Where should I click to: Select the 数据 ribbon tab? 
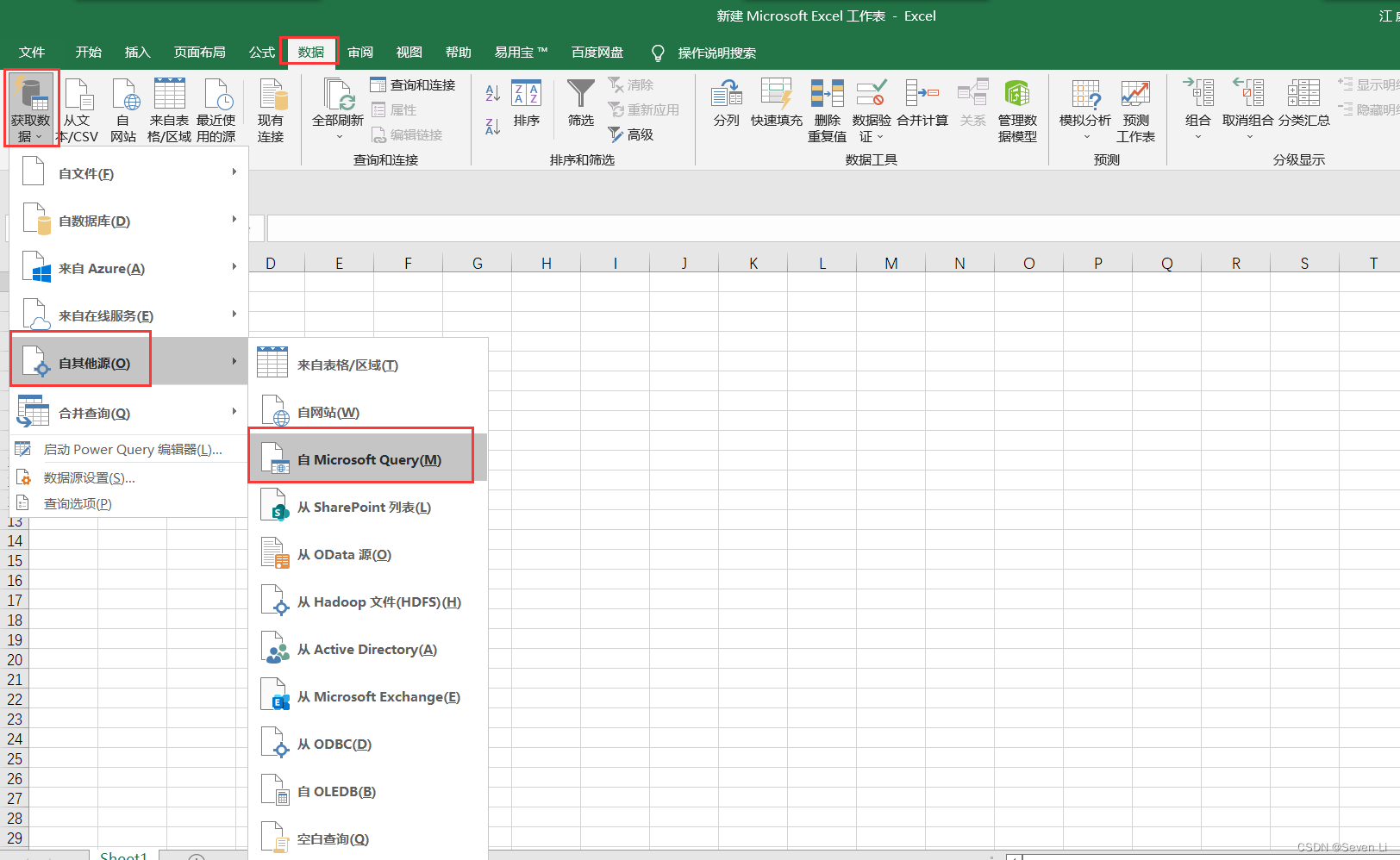(310, 53)
